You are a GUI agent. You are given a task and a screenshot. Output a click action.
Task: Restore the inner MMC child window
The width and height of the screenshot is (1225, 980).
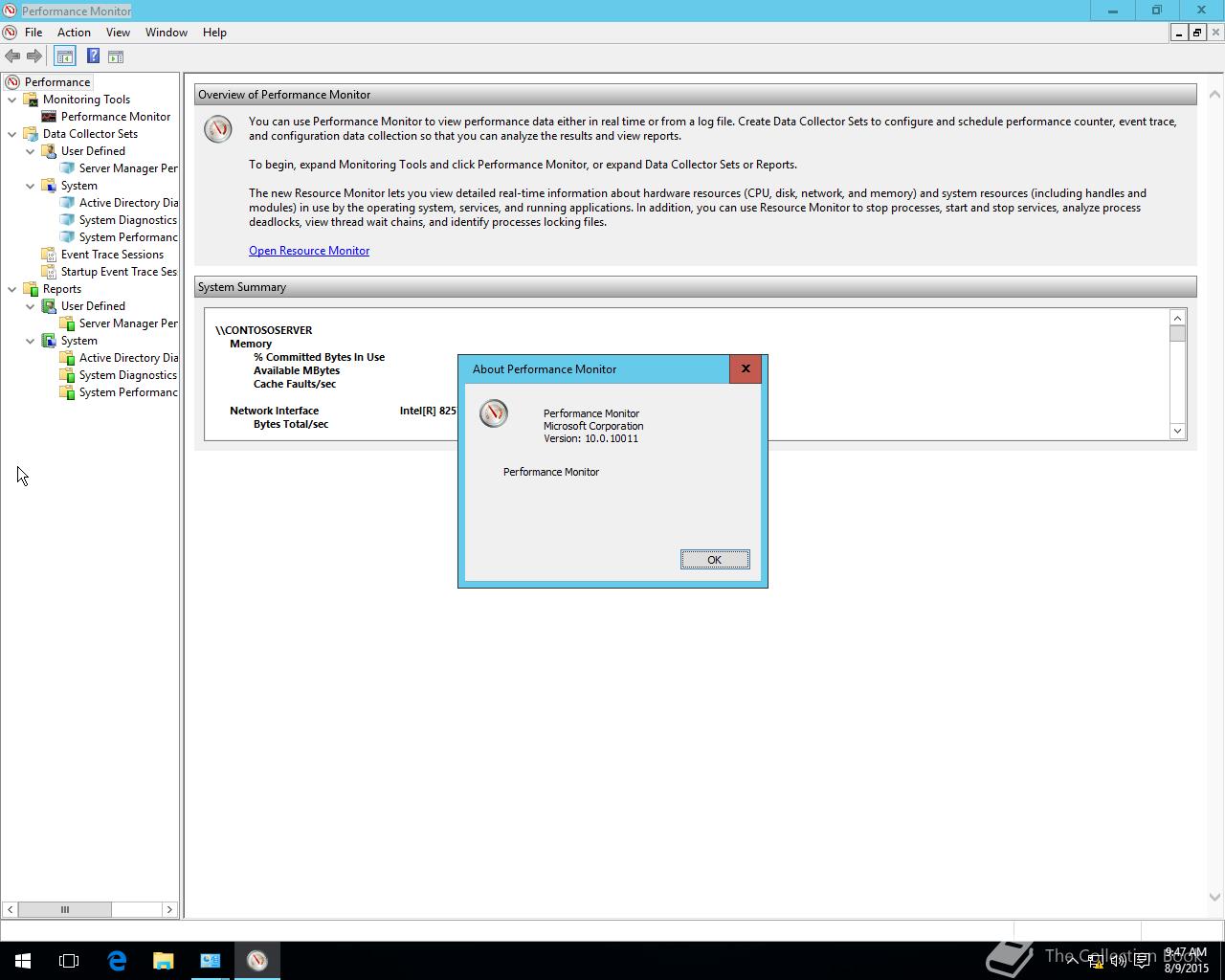point(1196,33)
